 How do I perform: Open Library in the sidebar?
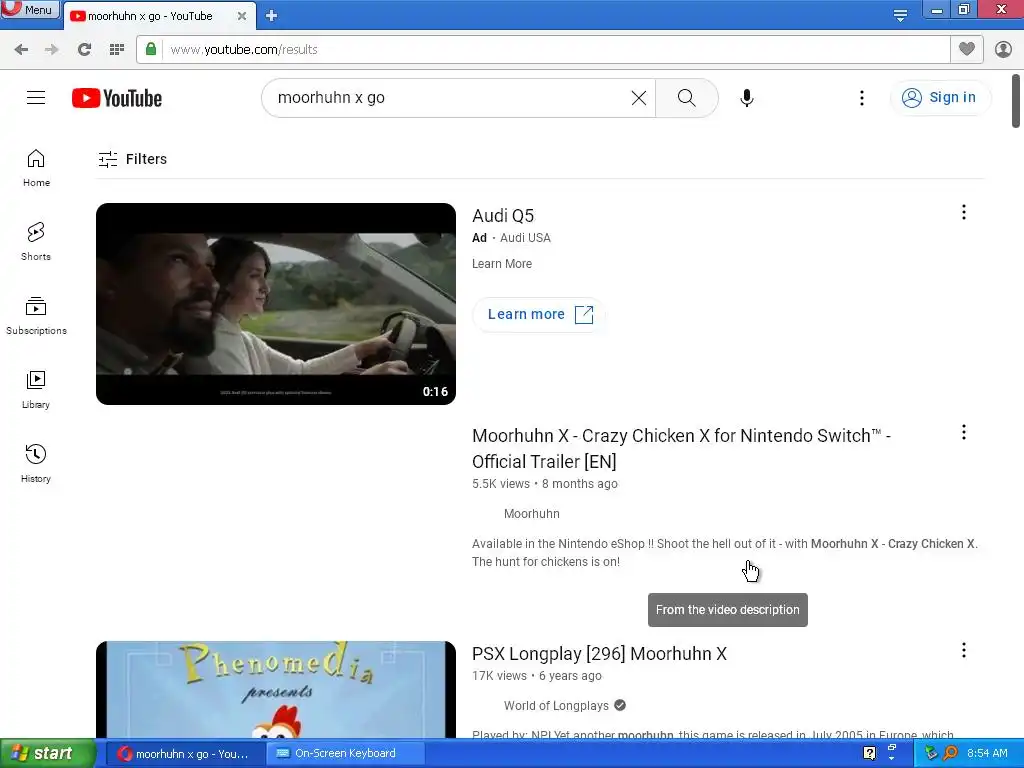tap(36, 390)
